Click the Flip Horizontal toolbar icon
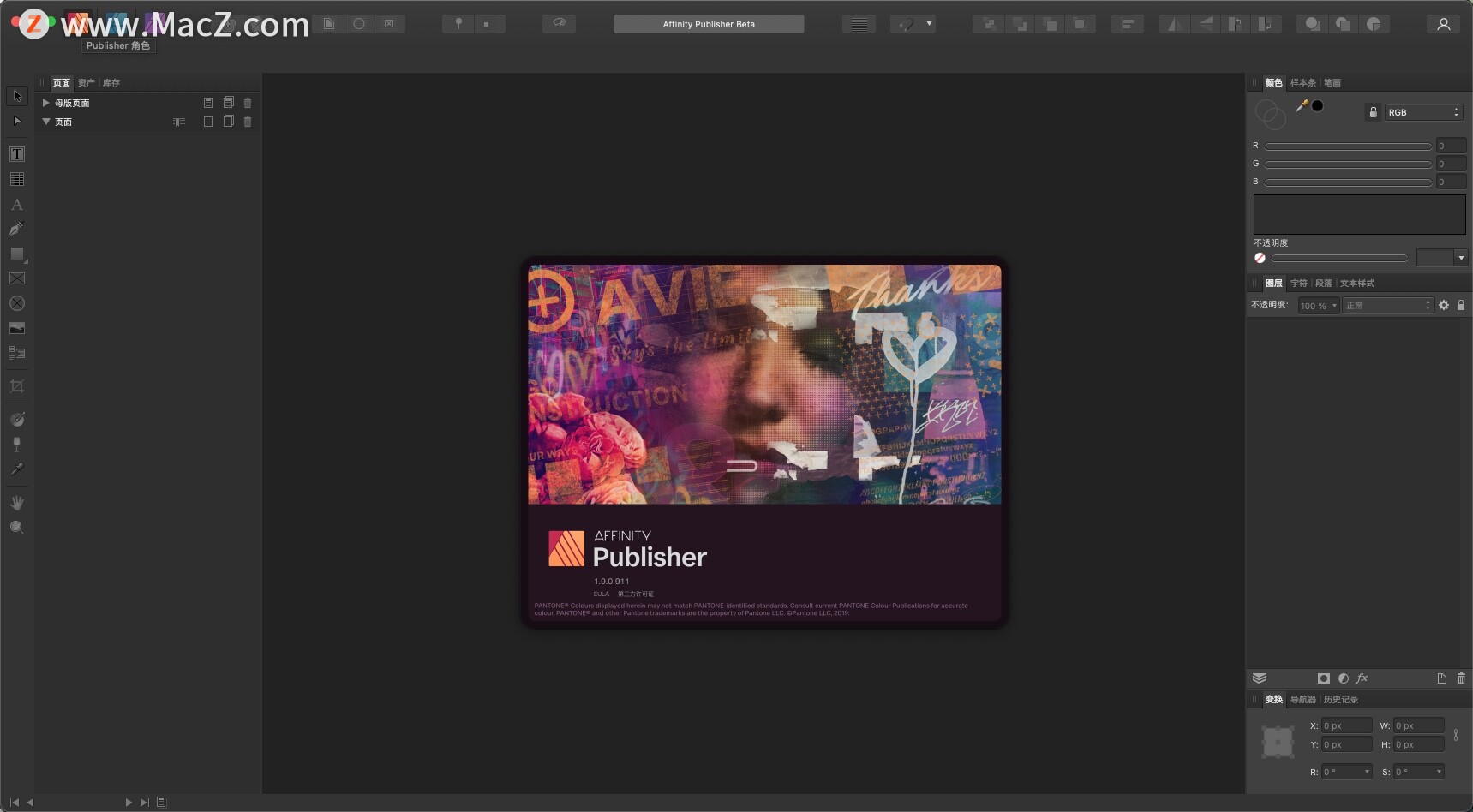The width and height of the screenshot is (1473, 812). [x=1174, y=24]
